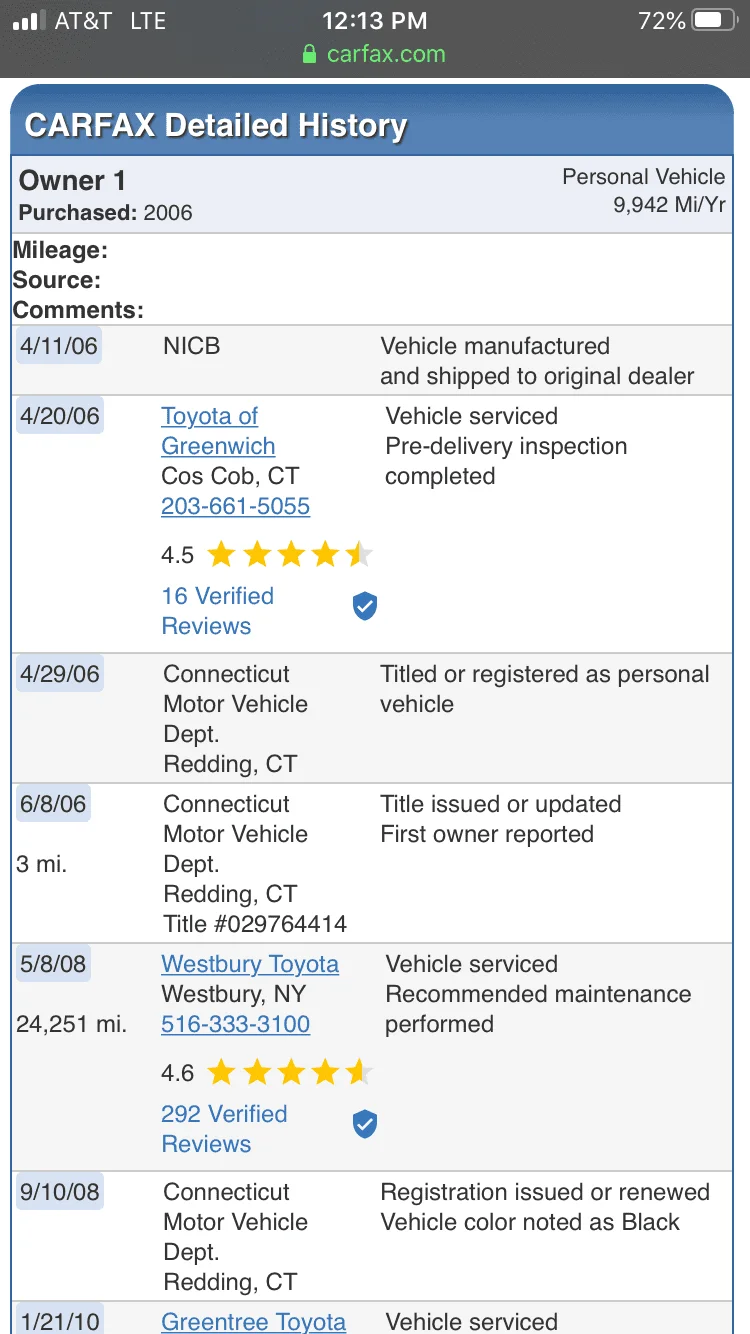Select the 5/8/08 date entry
750x1334 pixels.
click(x=53, y=964)
